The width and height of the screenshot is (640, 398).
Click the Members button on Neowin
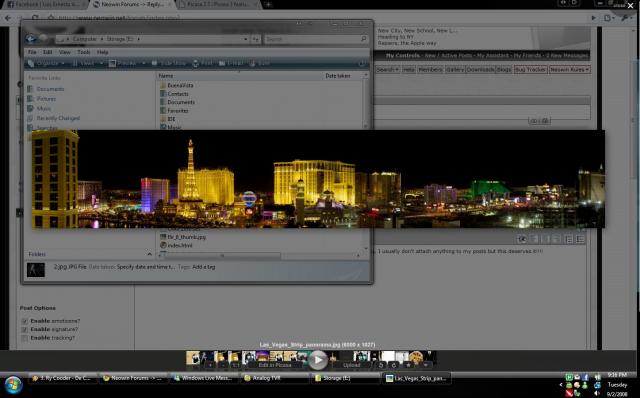pyautogui.click(x=430, y=69)
